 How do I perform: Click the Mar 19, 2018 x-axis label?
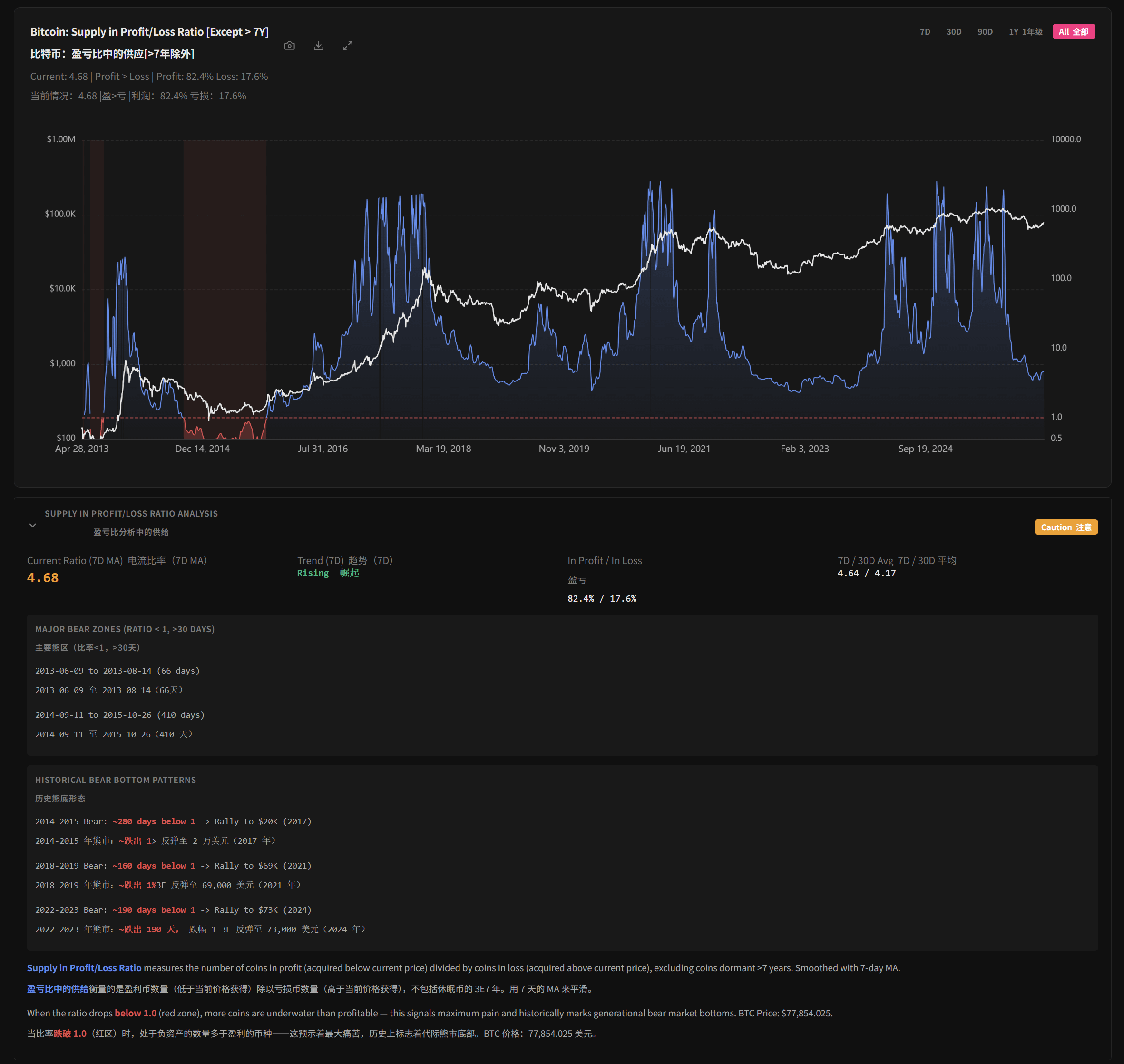click(443, 449)
